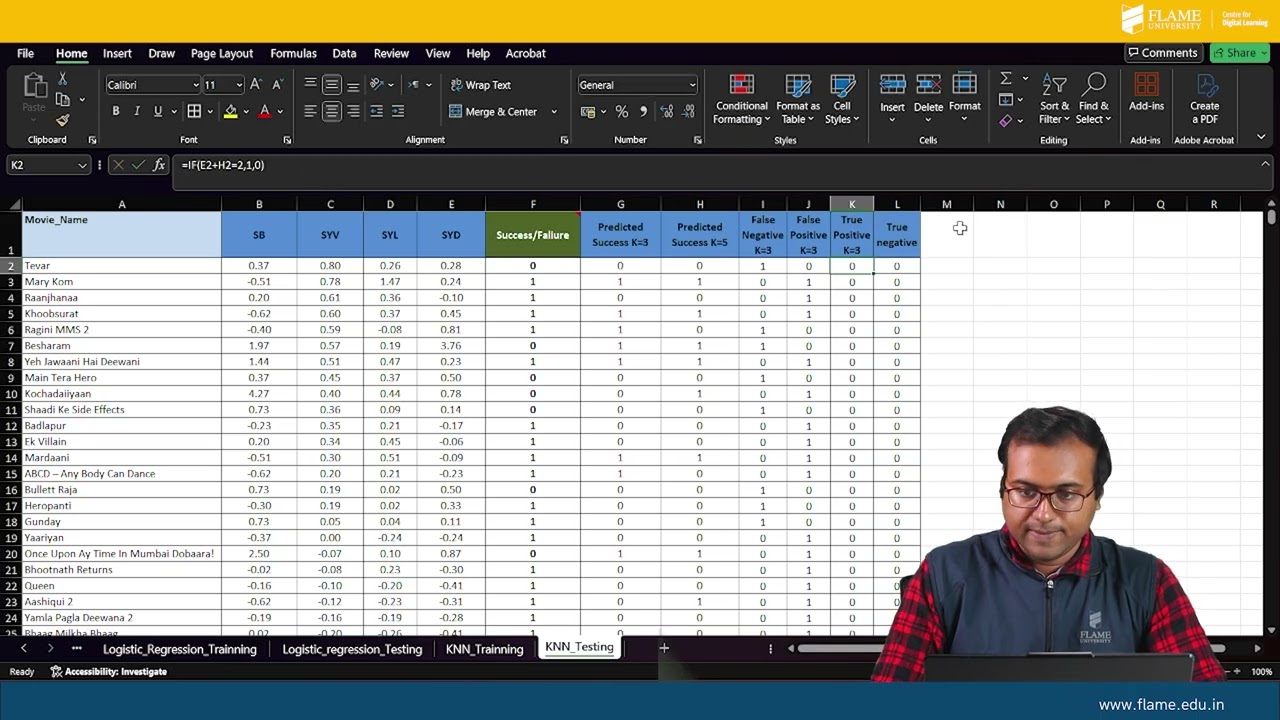
Task: Apply the red Font Color swatch
Action: click(x=264, y=111)
